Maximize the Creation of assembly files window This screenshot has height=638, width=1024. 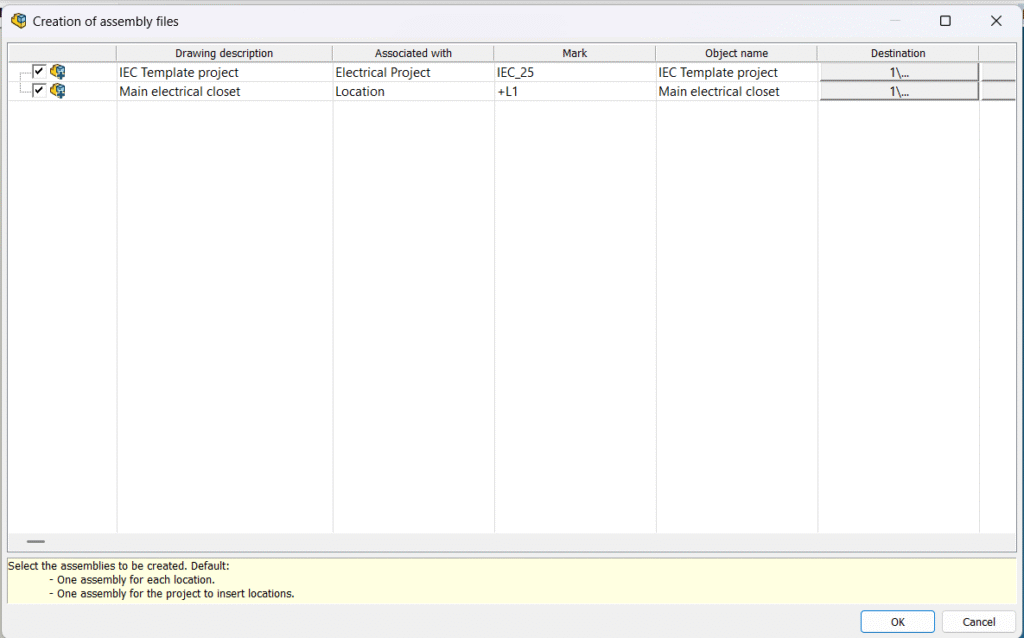point(945,20)
